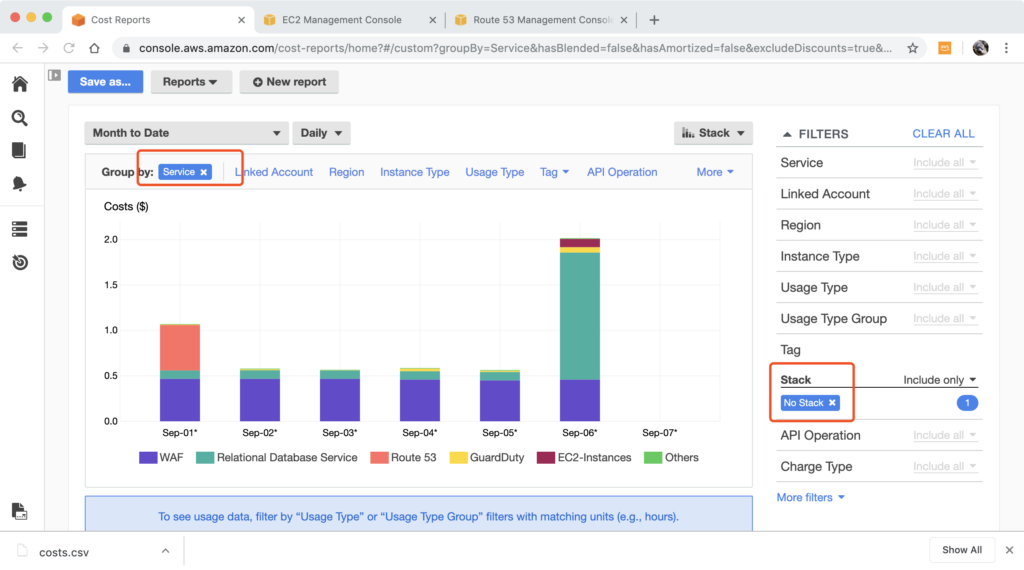The height and width of the screenshot is (570, 1024).
Task: Click the magnifier search icon in sidebar
Action: 20,118
